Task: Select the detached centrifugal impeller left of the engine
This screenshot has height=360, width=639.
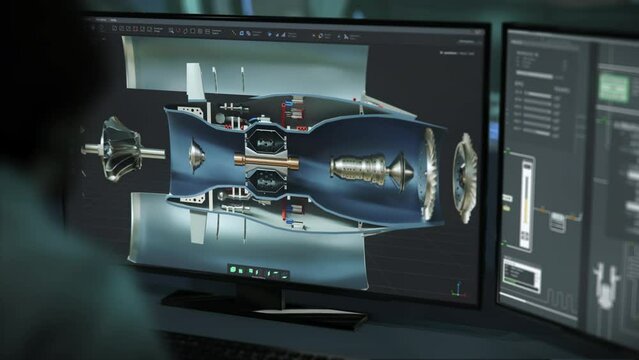Action: point(121,149)
